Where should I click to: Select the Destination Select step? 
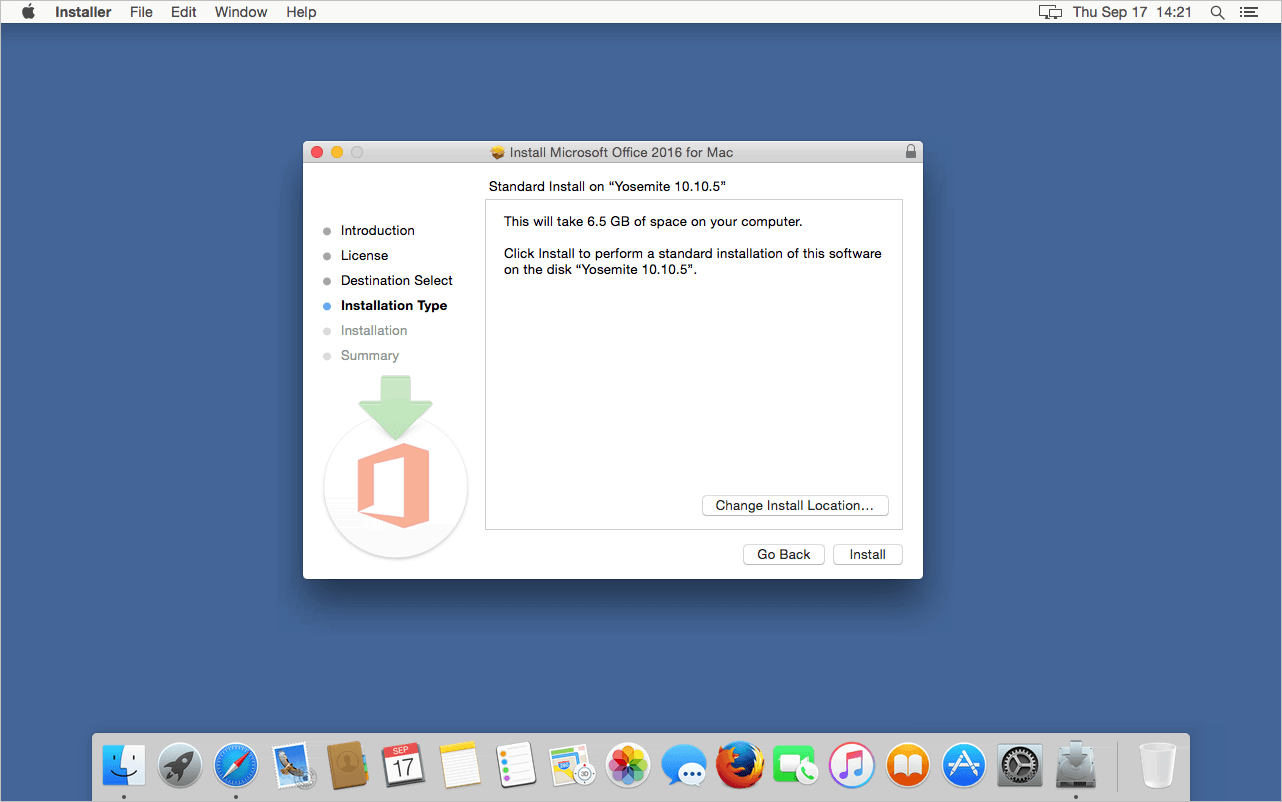pos(396,280)
